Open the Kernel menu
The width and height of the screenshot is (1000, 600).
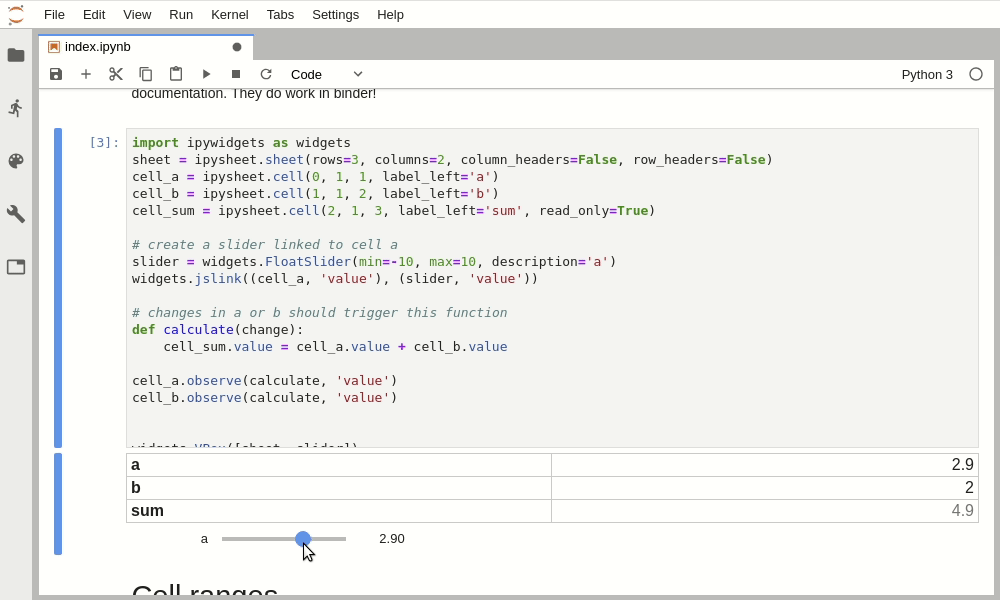point(230,15)
